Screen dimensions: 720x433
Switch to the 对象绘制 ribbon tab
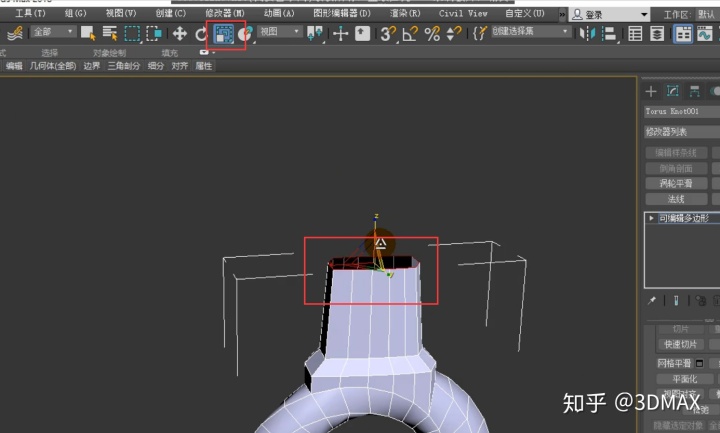tap(109, 53)
